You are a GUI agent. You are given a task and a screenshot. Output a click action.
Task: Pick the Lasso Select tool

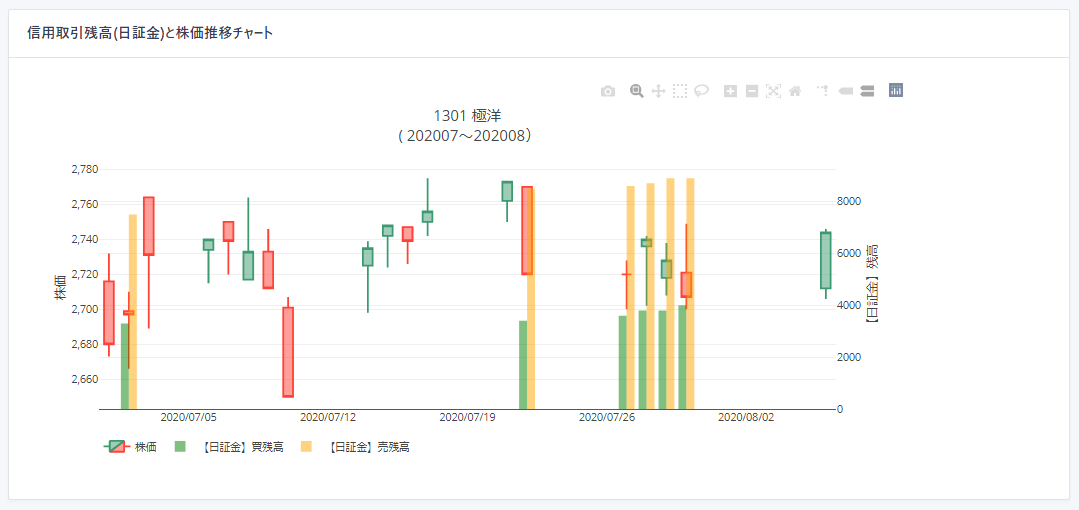pos(702,91)
